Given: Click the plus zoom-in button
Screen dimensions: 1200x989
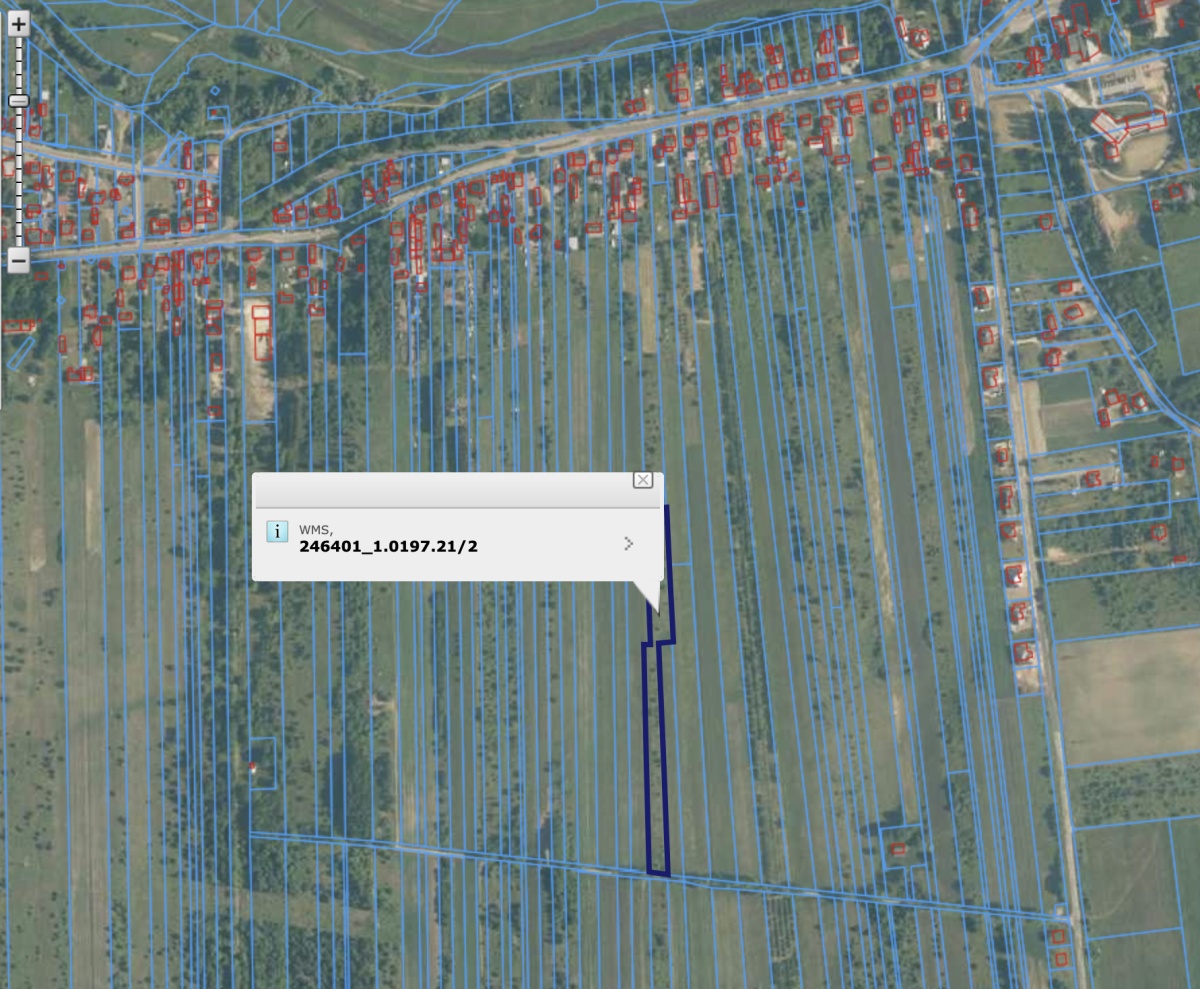Looking at the screenshot, I should click(18, 25).
